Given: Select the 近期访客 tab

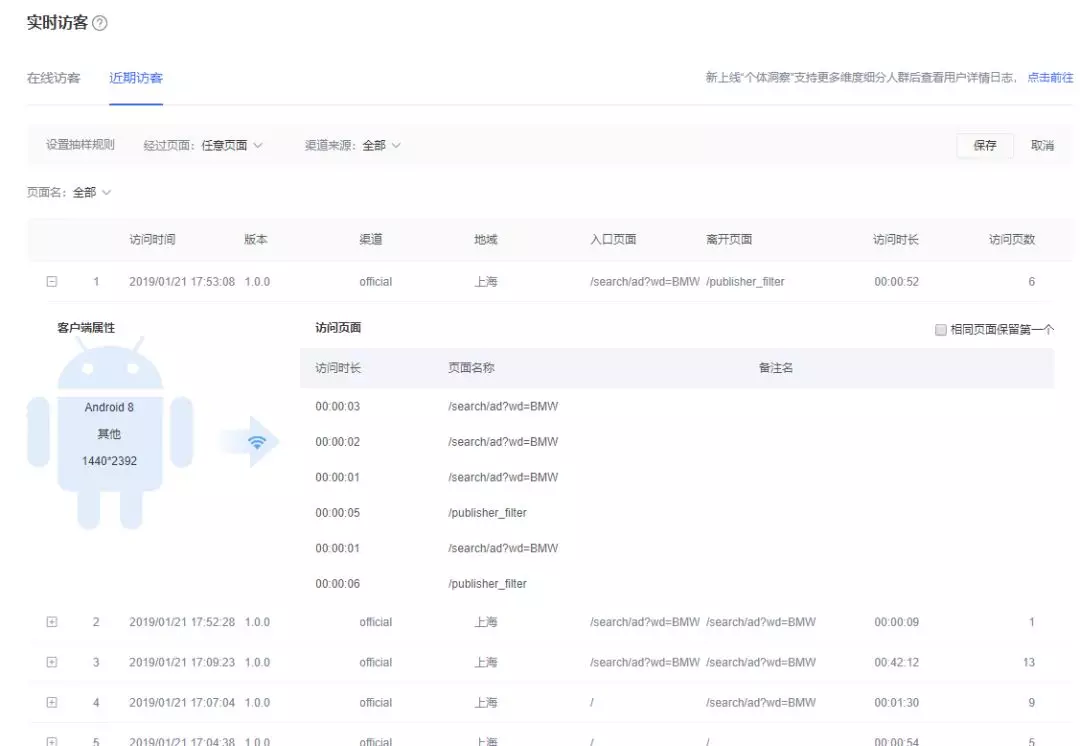Looking at the screenshot, I should click(x=136, y=78).
